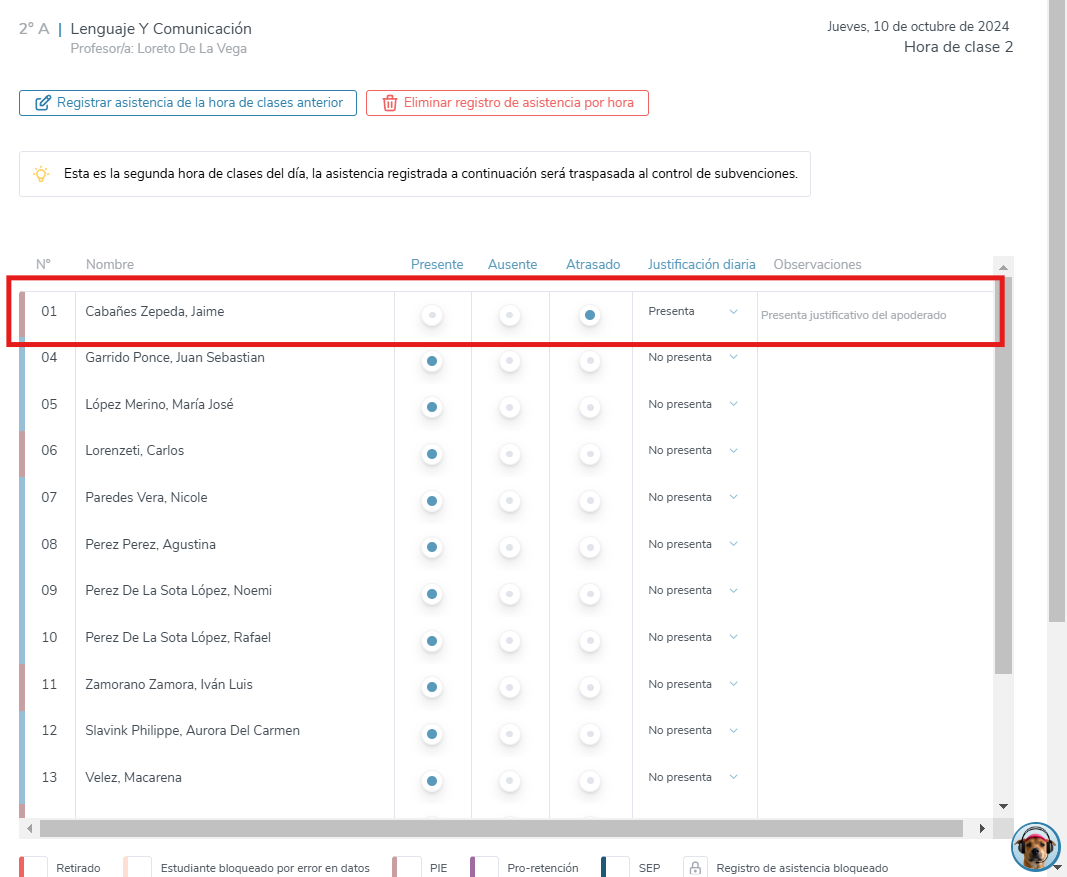Click the date Jueves, 10 de octubre de 2024
1067x877 pixels.
click(x=918, y=27)
